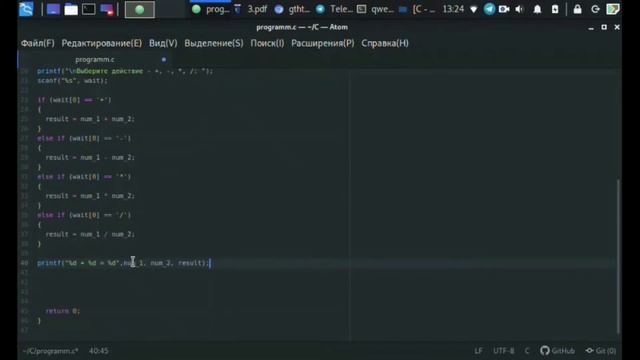
Task: Switch to the gtht... browser taskbar window
Action: coord(292,9)
